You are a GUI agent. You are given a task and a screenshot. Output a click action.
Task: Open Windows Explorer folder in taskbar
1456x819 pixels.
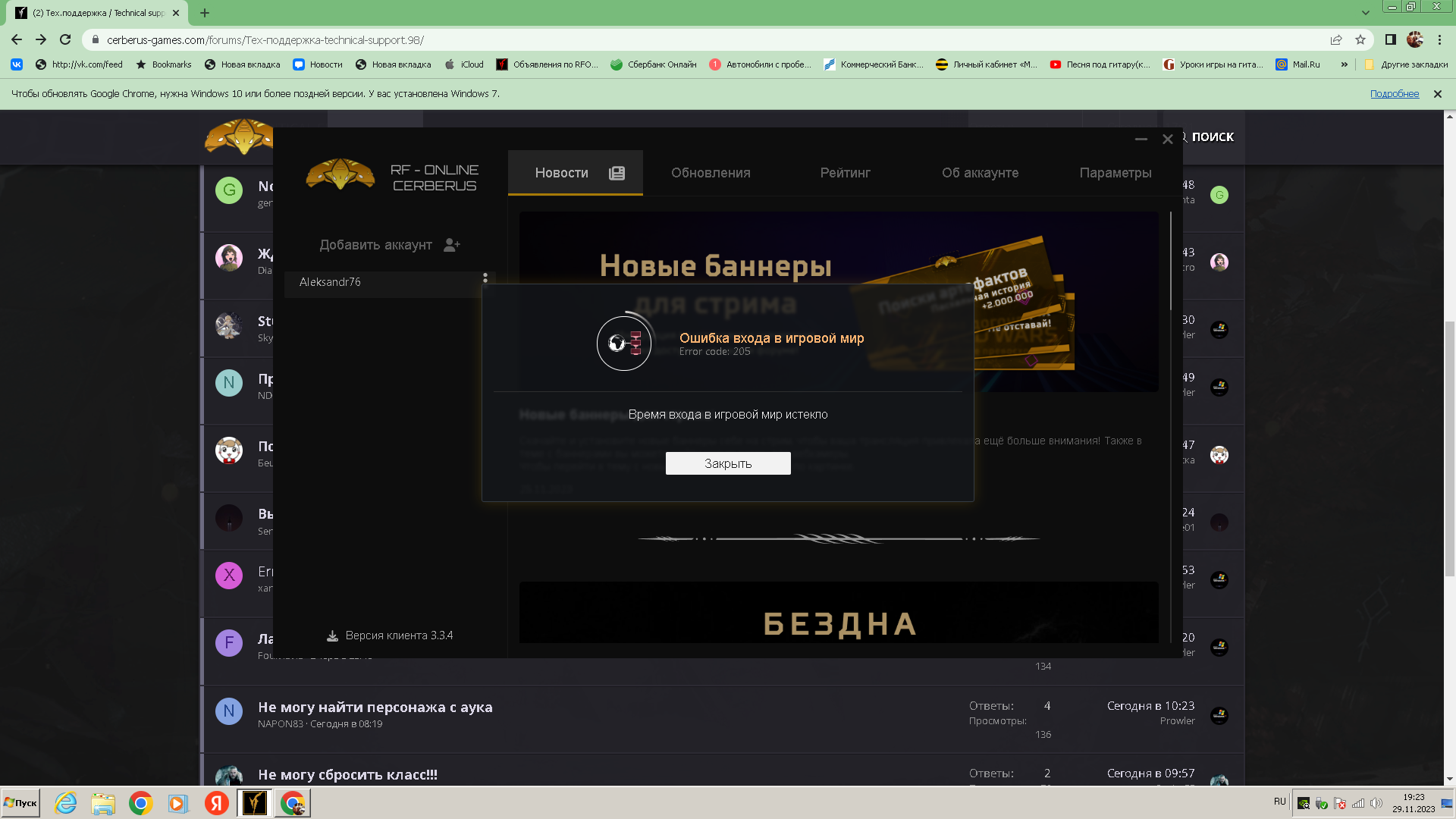coord(103,803)
